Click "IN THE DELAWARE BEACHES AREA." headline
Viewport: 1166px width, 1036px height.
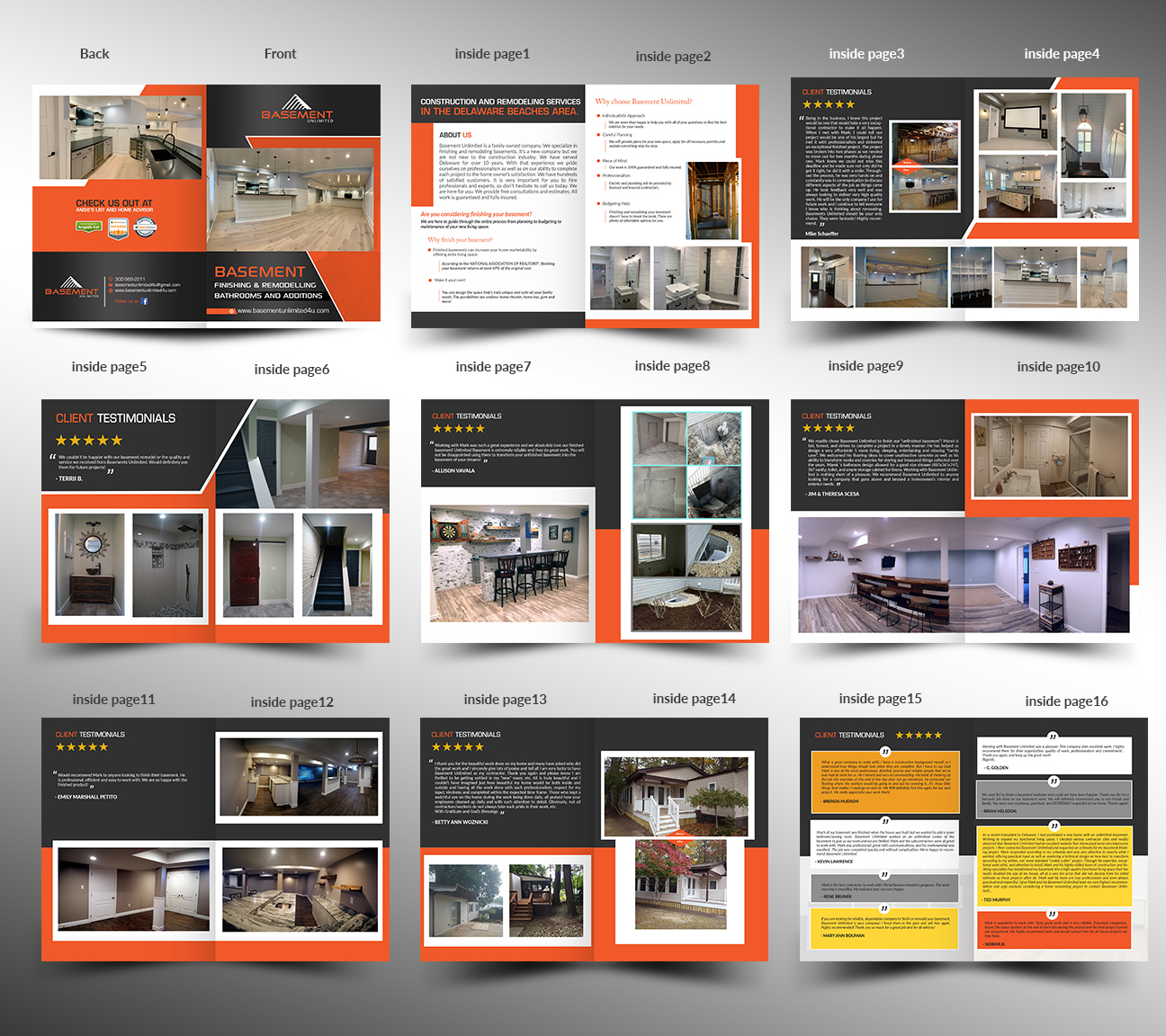(499, 112)
